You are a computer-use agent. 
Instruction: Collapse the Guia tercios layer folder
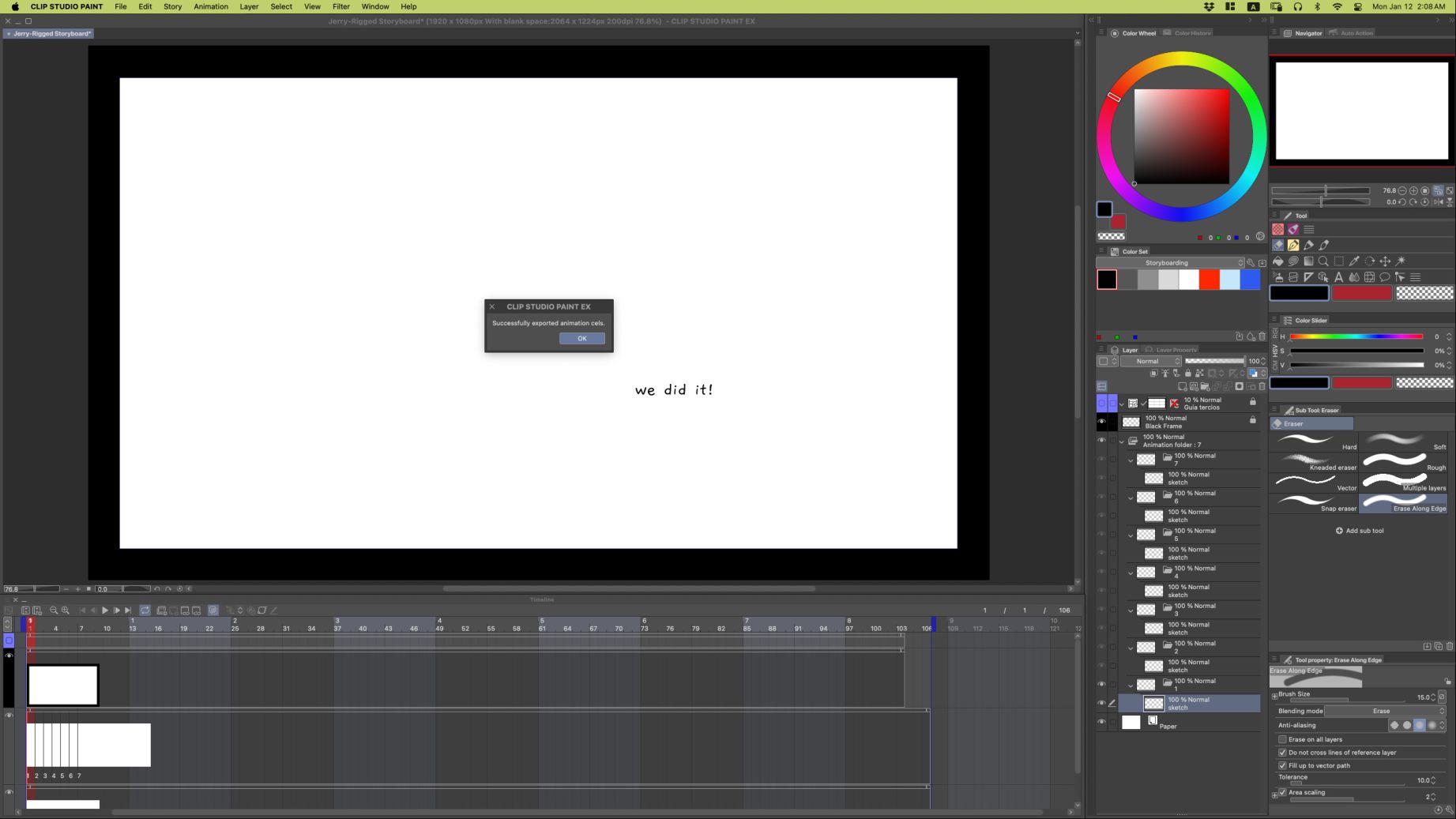pos(1122,404)
